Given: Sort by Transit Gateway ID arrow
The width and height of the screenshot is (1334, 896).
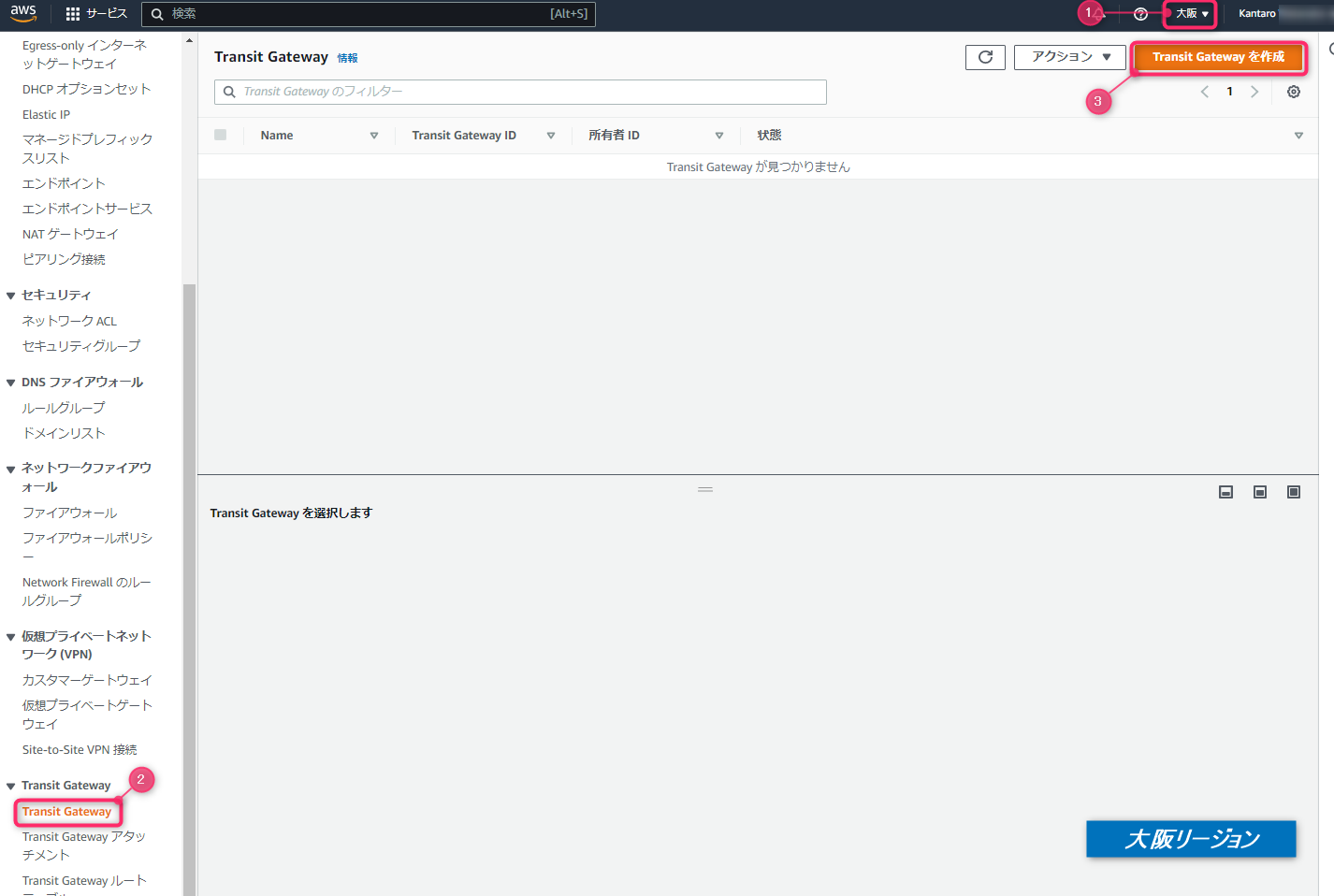Looking at the screenshot, I should [x=551, y=136].
